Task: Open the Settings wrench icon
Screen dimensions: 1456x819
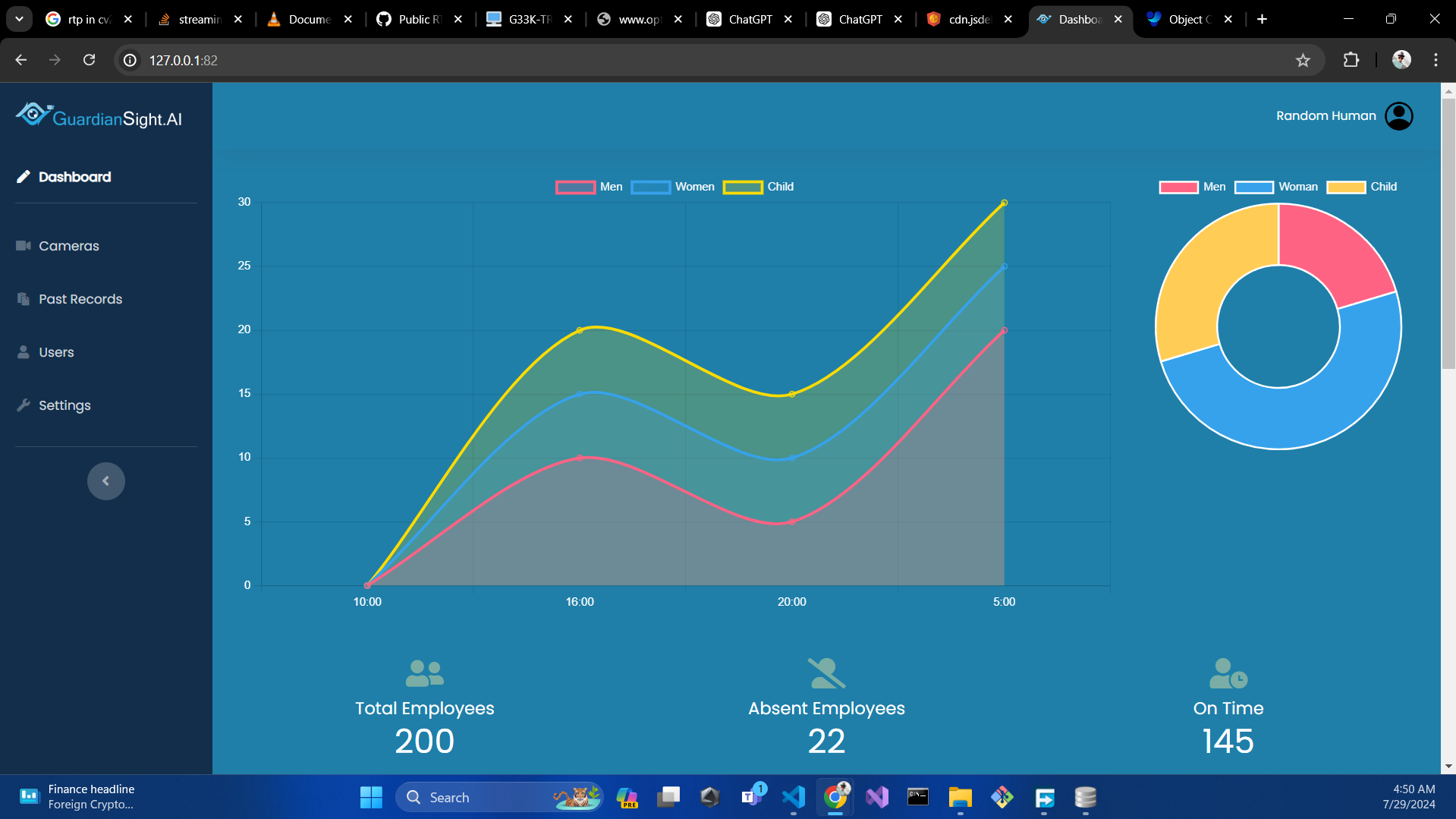Action: point(24,405)
